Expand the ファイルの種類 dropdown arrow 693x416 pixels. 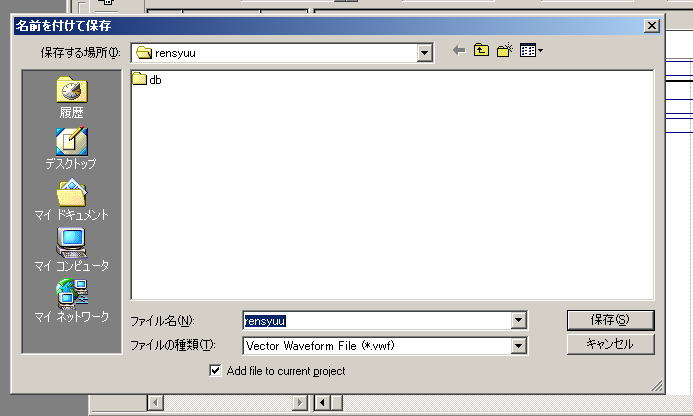pyautogui.click(x=518, y=346)
